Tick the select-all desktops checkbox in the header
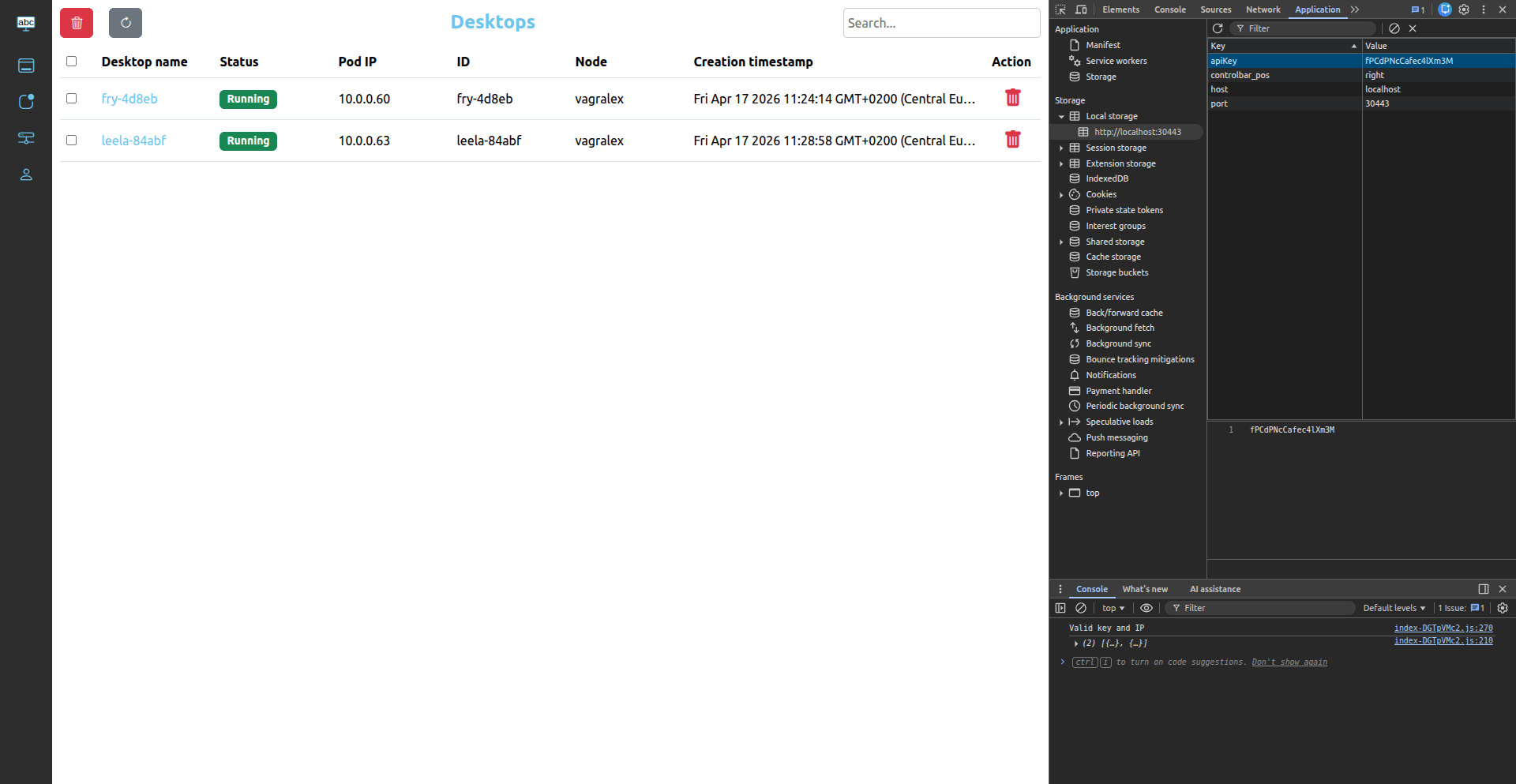Viewport: 1516px width, 784px height. (x=71, y=61)
